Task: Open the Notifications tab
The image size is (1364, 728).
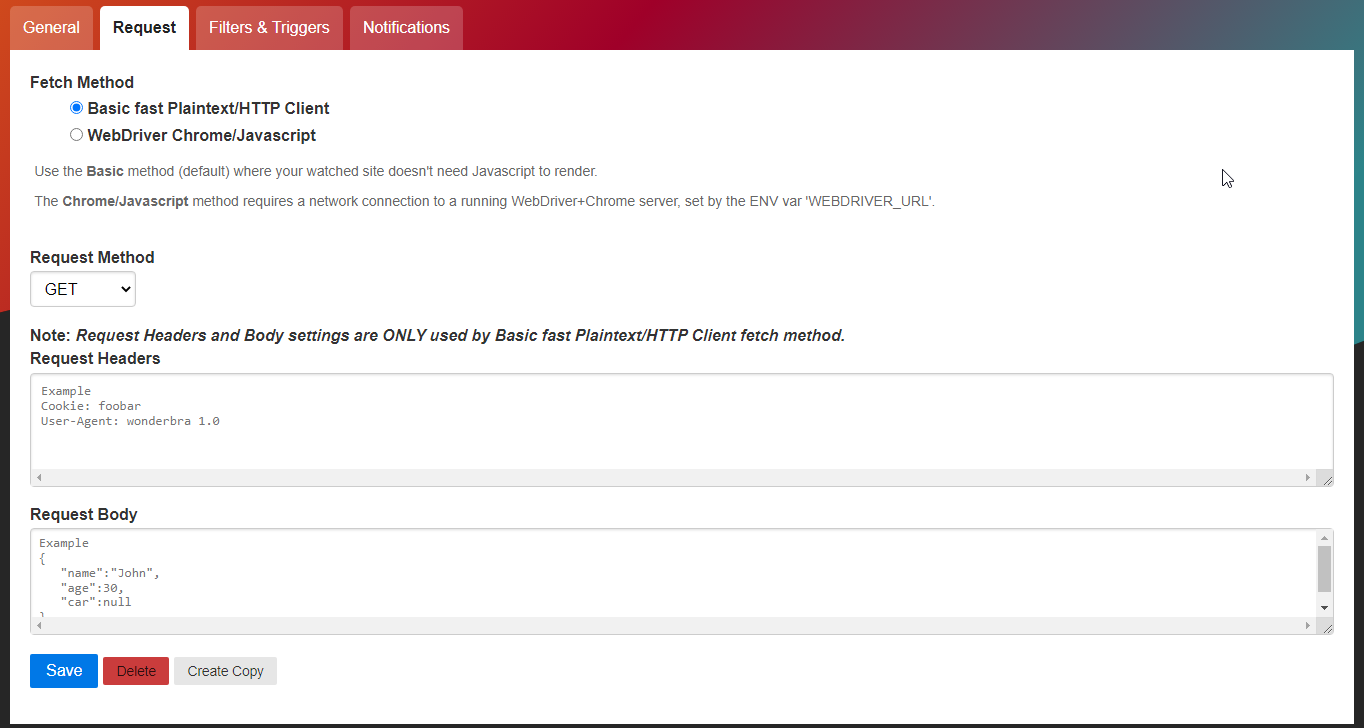Action: (405, 27)
